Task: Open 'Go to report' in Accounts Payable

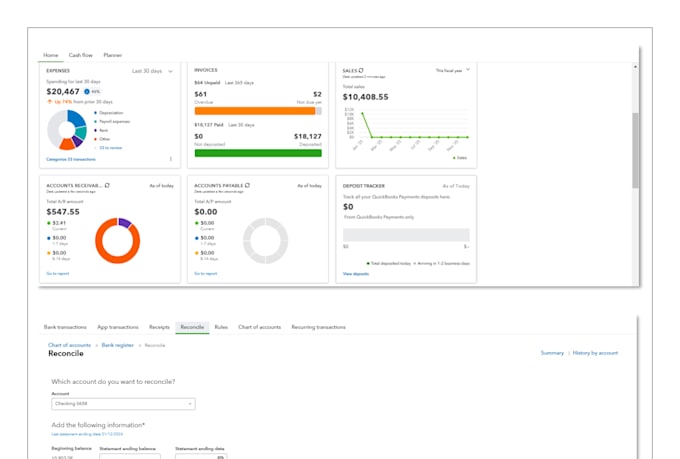Action: tap(206, 273)
